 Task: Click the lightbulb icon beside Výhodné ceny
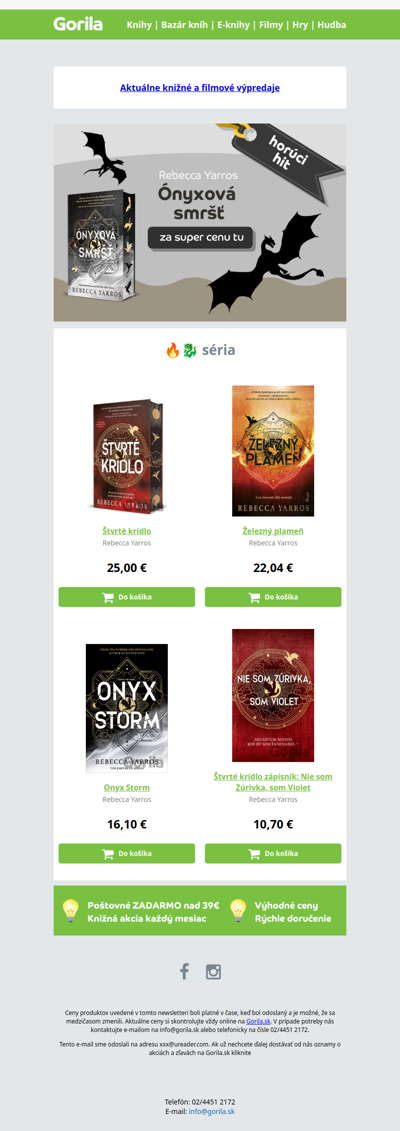coord(238,911)
